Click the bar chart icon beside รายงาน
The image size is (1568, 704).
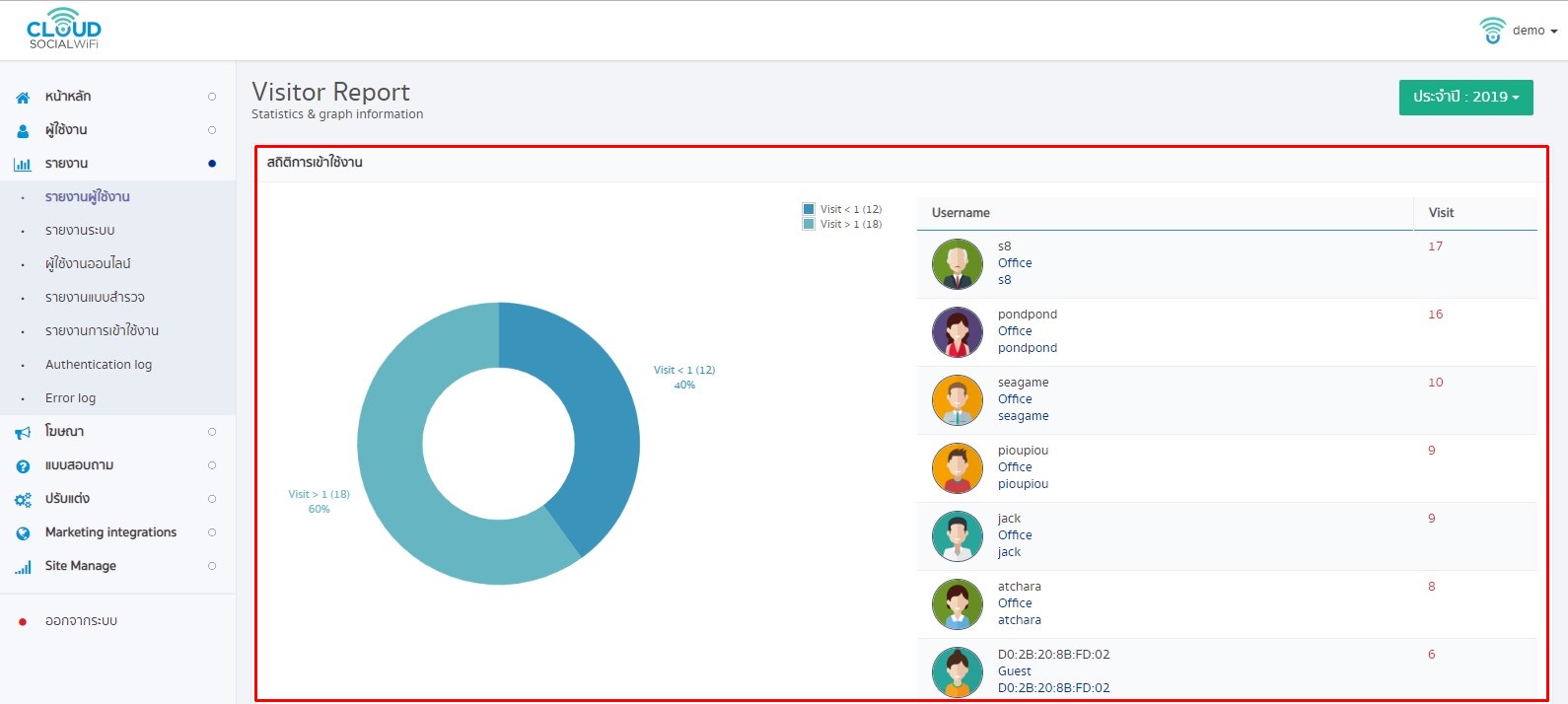tap(23, 164)
